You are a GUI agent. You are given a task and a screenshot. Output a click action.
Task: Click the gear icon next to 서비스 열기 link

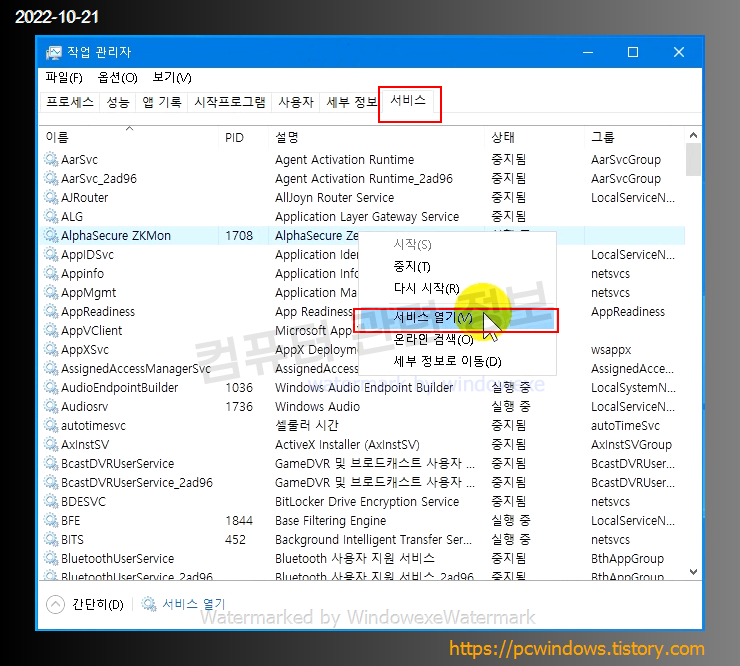click(x=149, y=604)
